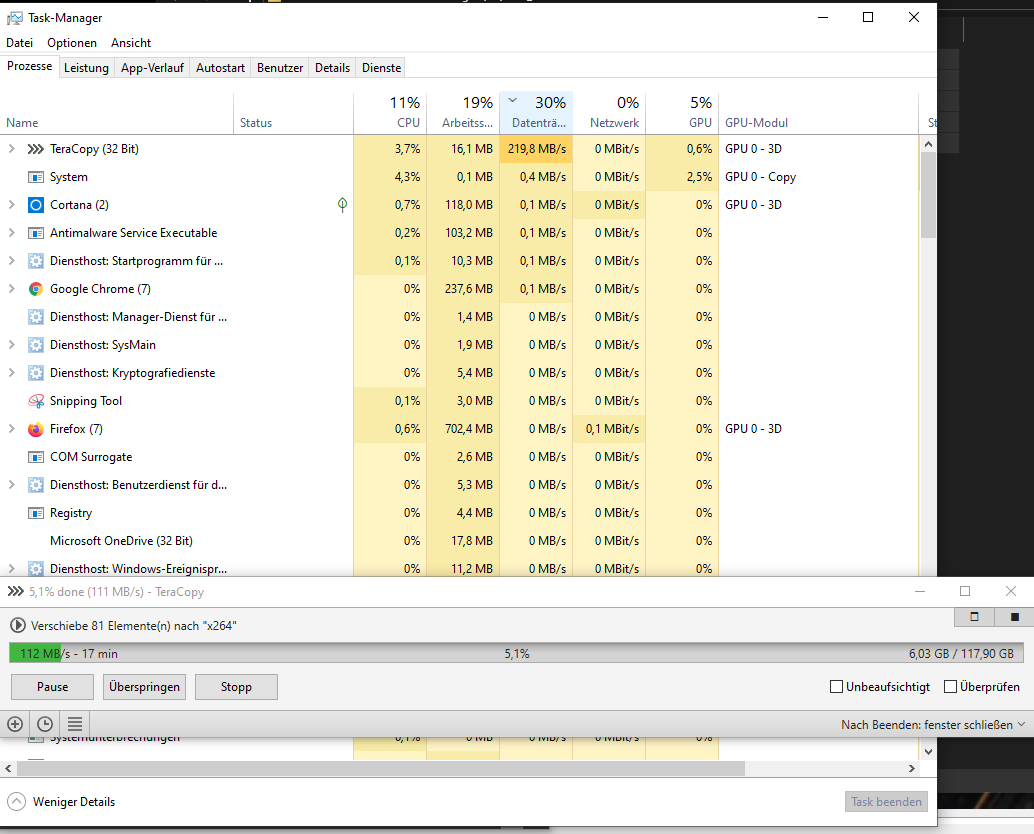Open the Optionen menu
This screenshot has width=1034, height=834.
[x=72, y=43]
